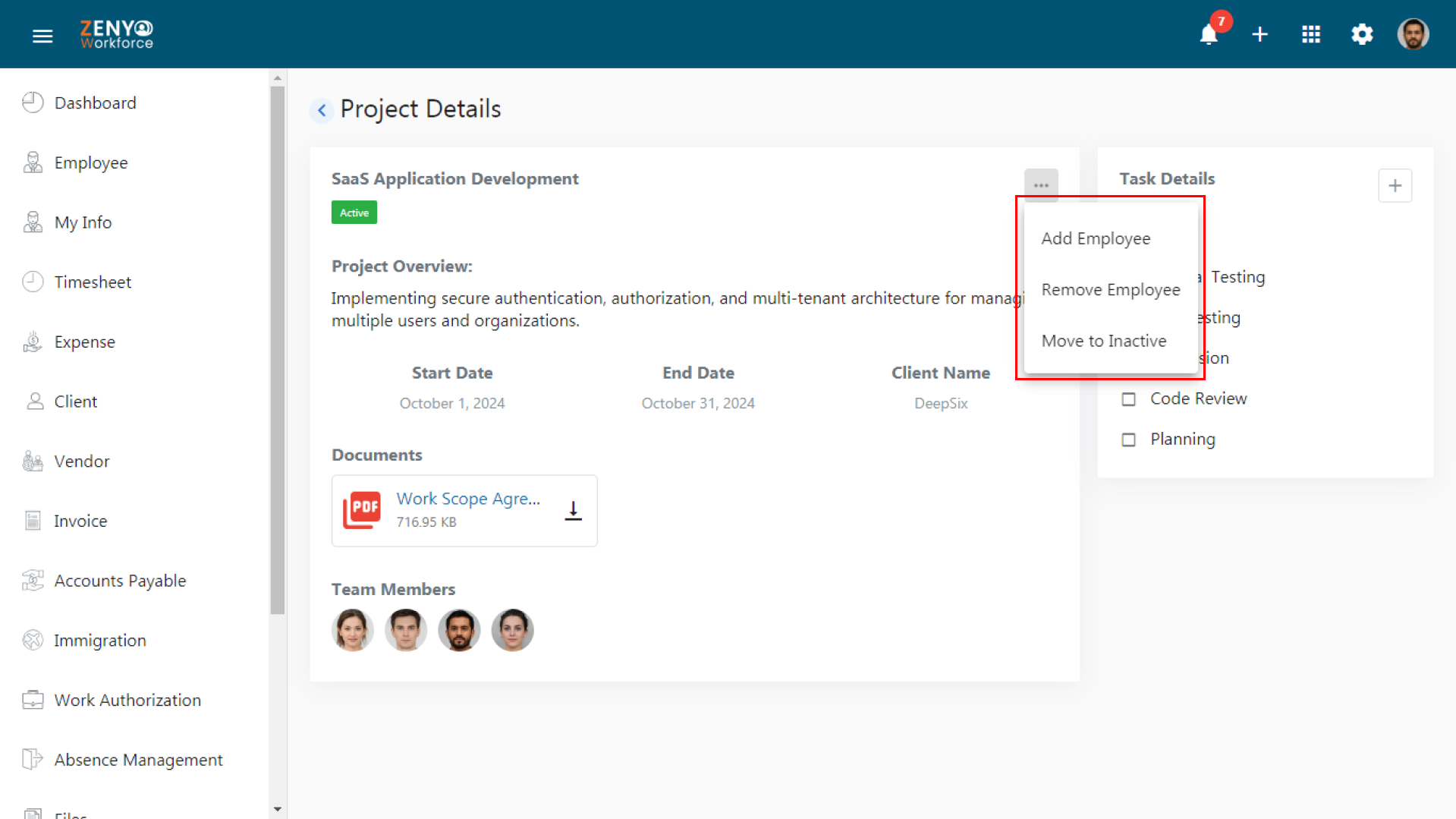Select Add Employee from the menu
Screen dimensions: 1456x819
[x=1096, y=238]
